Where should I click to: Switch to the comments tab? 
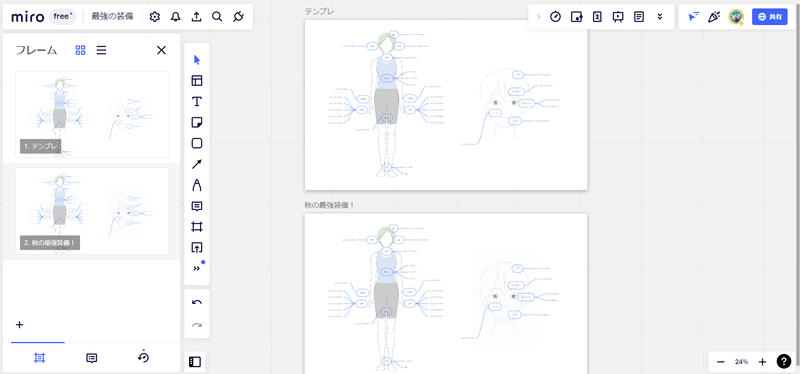pos(91,358)
